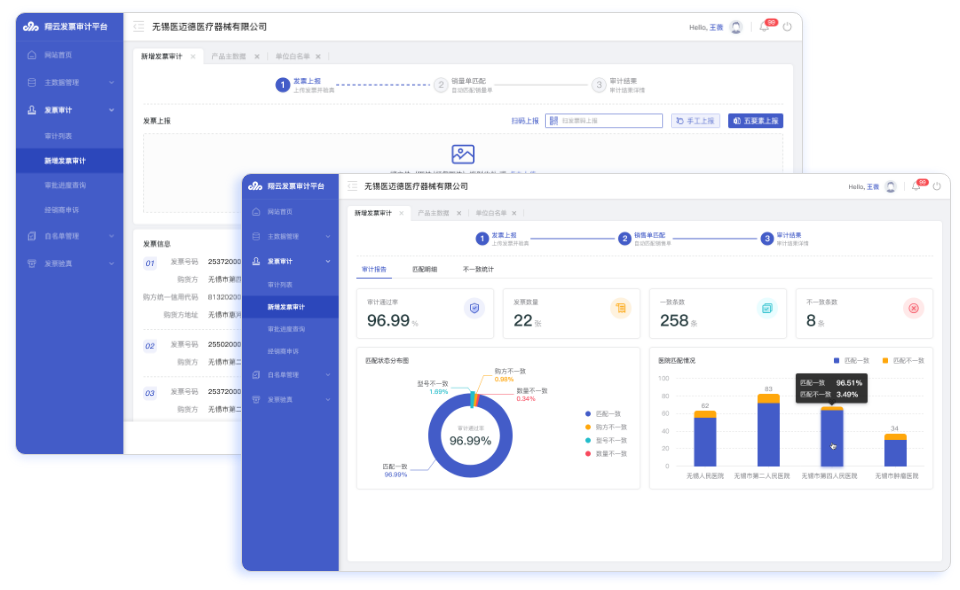Click the 发票验真 icon in back window sidebar

click(32, 264)
